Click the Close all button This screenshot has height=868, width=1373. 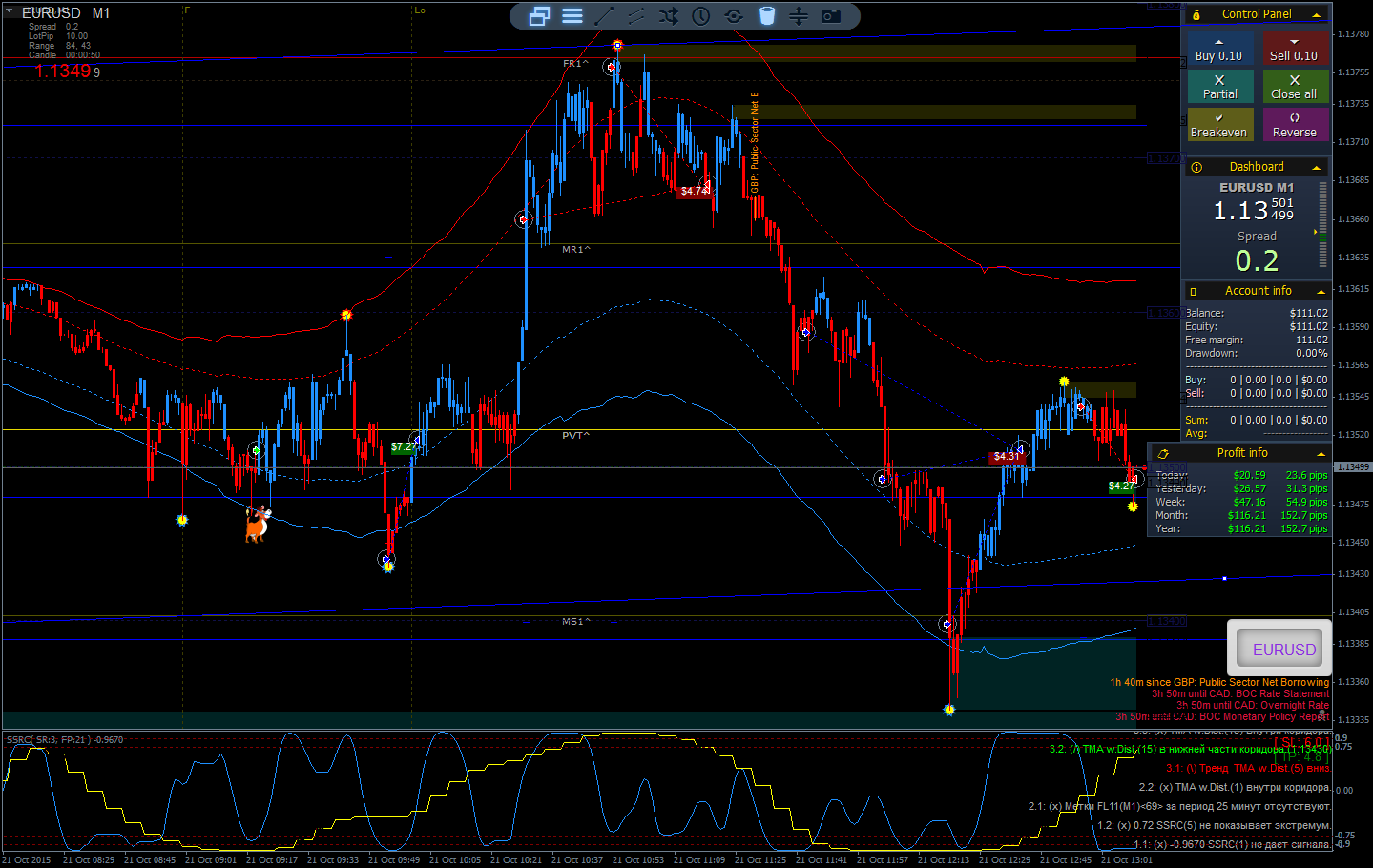point(1294,87)
